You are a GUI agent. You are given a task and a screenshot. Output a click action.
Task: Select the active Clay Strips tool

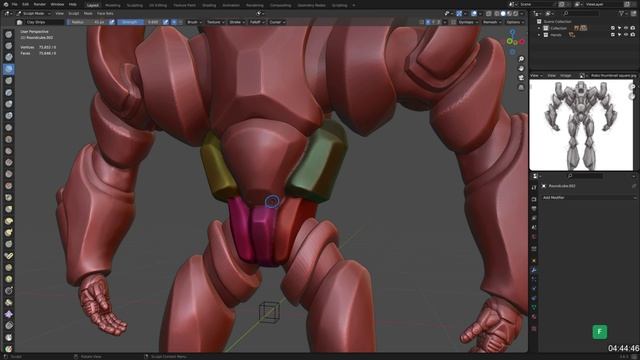(x=9, y=69)
